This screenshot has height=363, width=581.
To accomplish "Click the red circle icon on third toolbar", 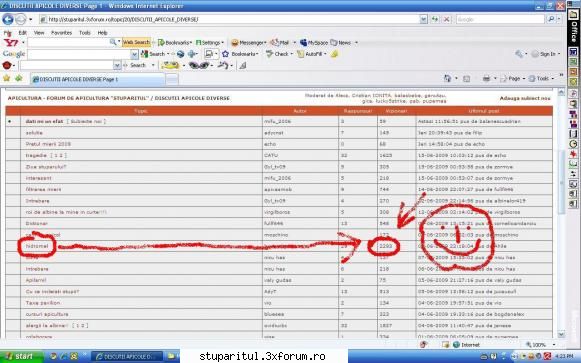I will pyautogui.click(x=7, y=66).
